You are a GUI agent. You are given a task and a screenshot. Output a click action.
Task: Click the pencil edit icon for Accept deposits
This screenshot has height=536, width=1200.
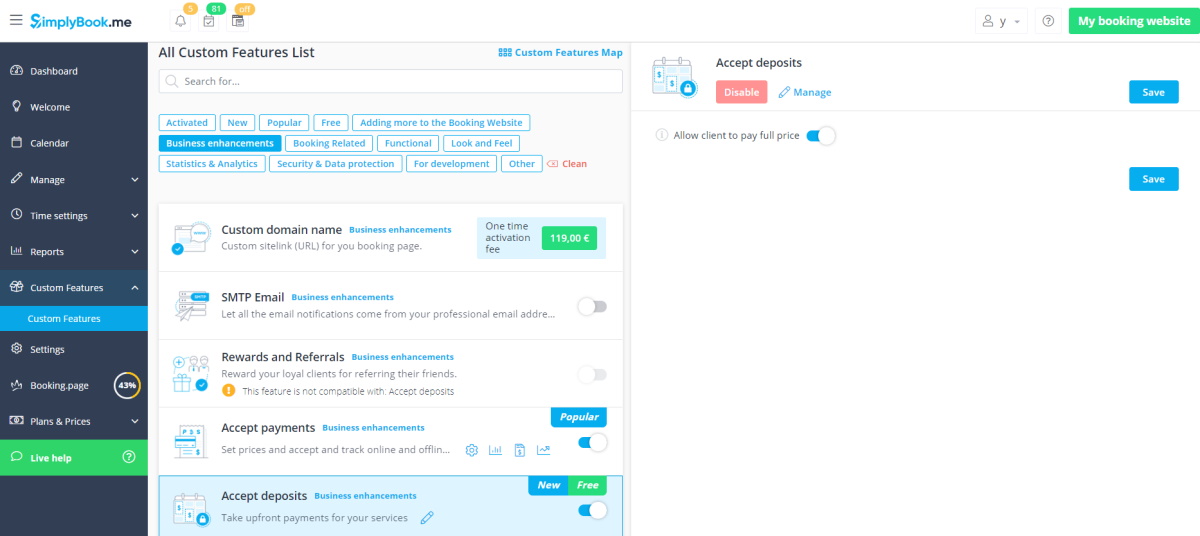point(427,518)
